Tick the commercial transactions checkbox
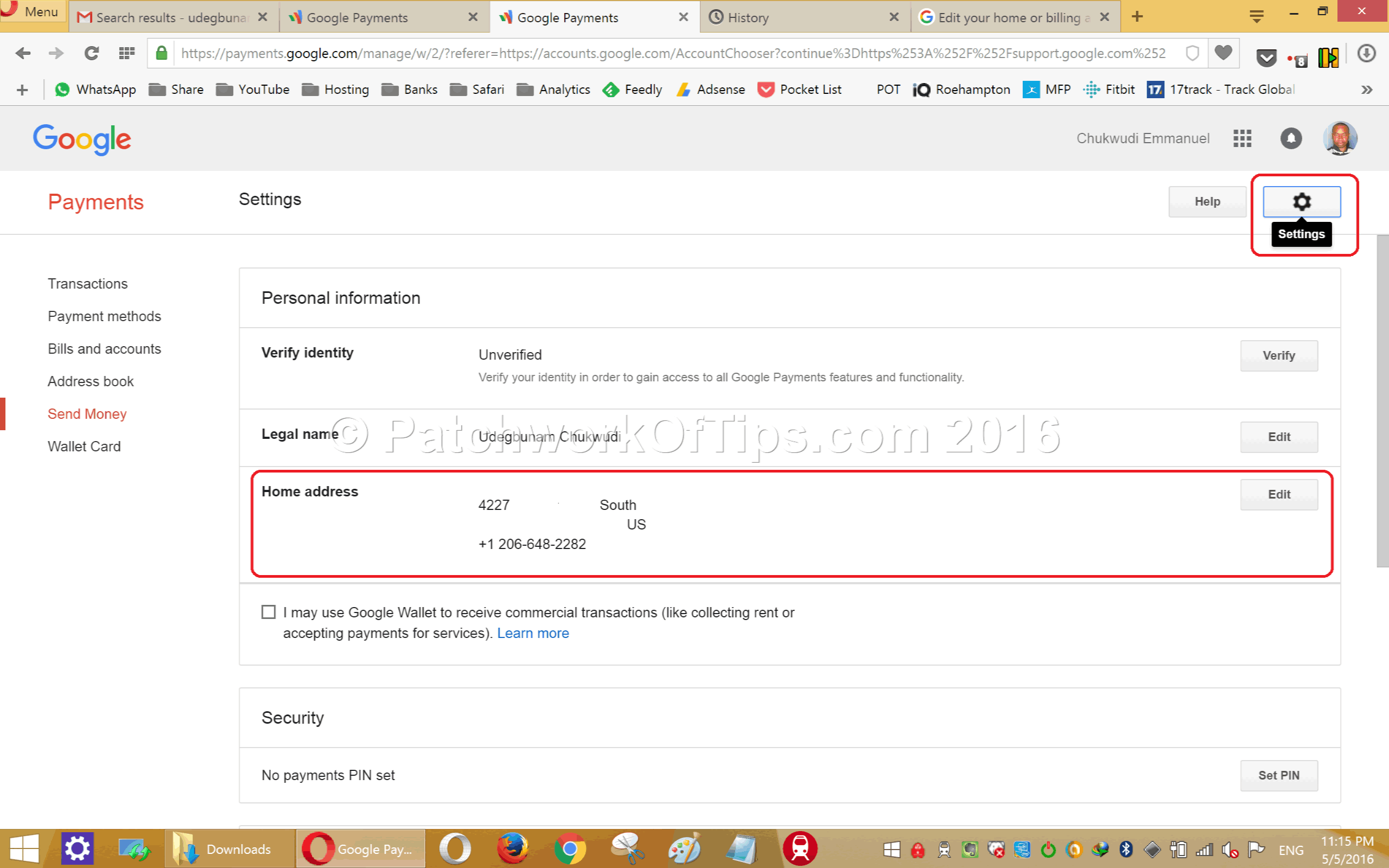 tap(269, 612)
